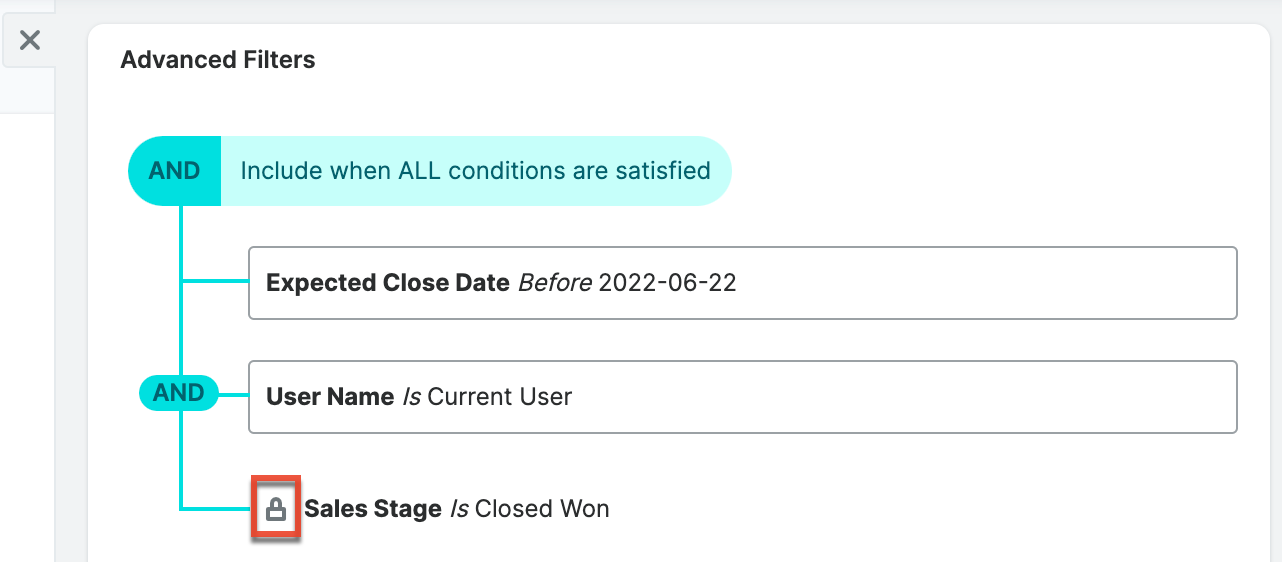Click 'Is' operator in Sales Stage filter

pyautogui.click(x=459, y=509)
